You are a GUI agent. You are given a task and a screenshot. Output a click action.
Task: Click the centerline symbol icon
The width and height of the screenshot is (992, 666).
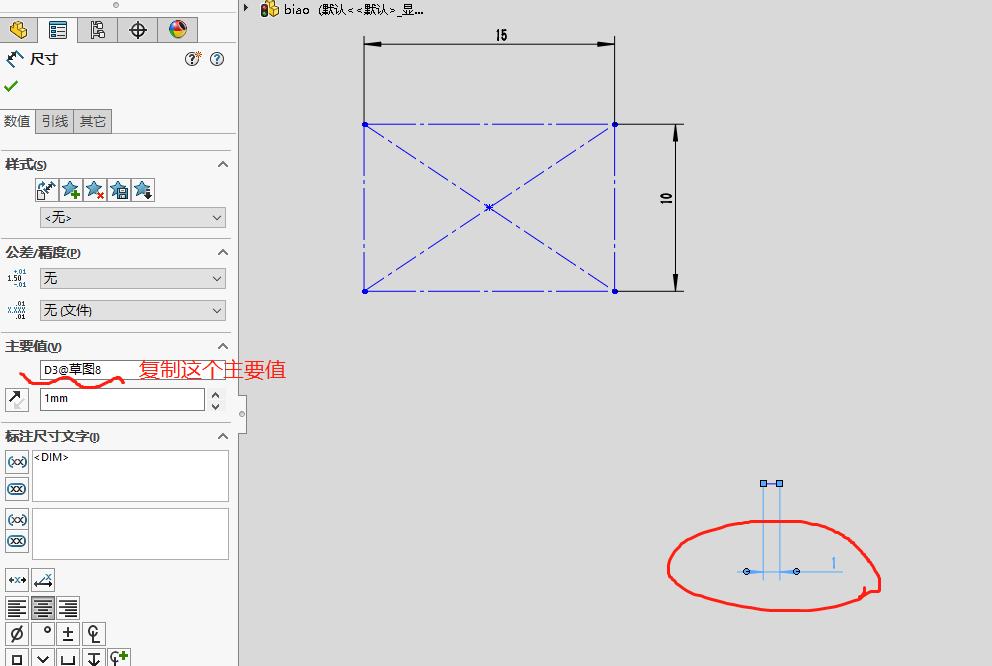[x=94, y=634]
